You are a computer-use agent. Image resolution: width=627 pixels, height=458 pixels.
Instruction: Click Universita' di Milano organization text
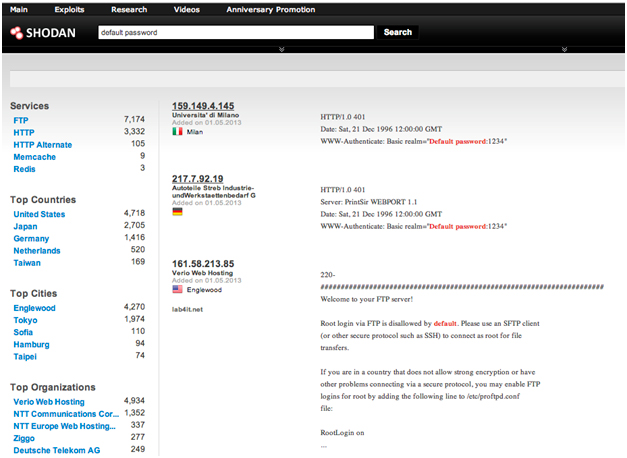pyautogui.click(x=206, y=115)
